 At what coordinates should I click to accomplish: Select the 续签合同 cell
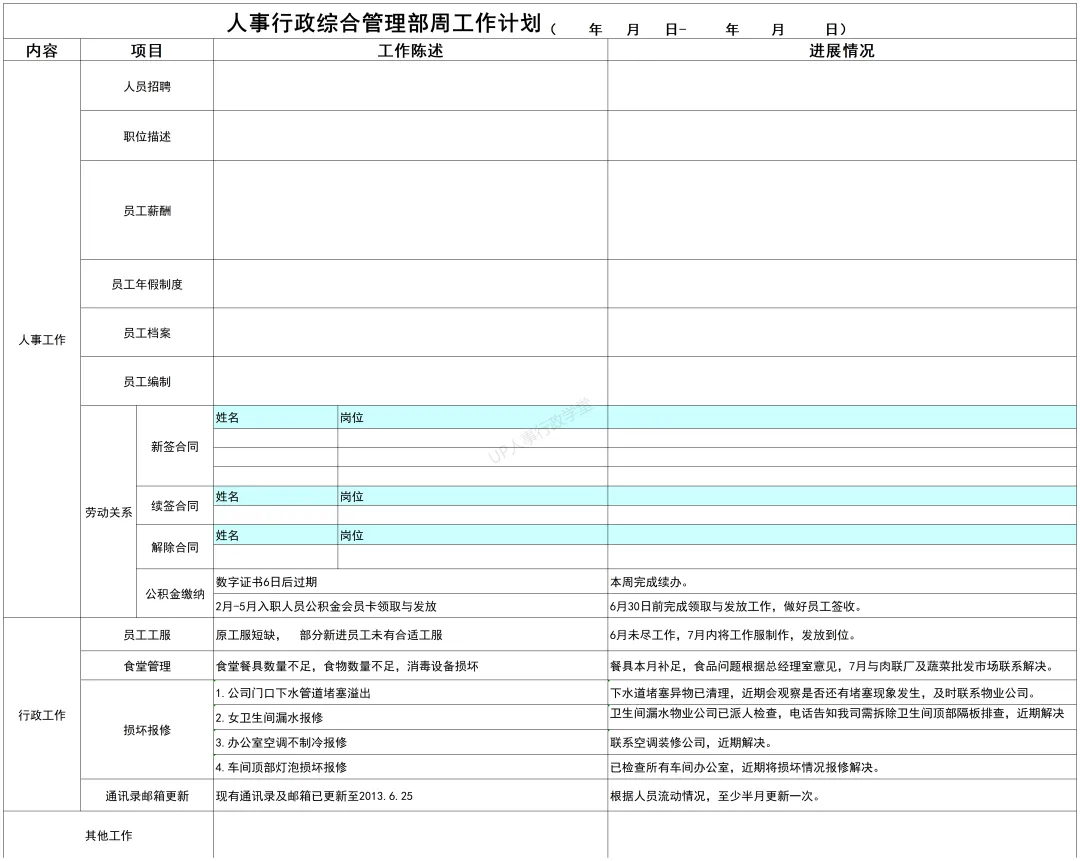175,506
